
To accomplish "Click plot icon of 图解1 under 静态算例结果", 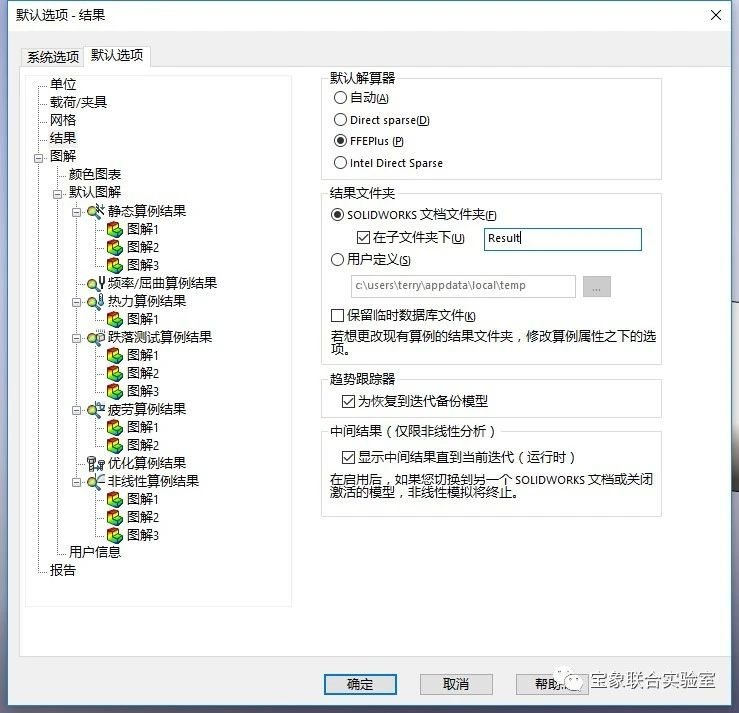I will point(115,229).
